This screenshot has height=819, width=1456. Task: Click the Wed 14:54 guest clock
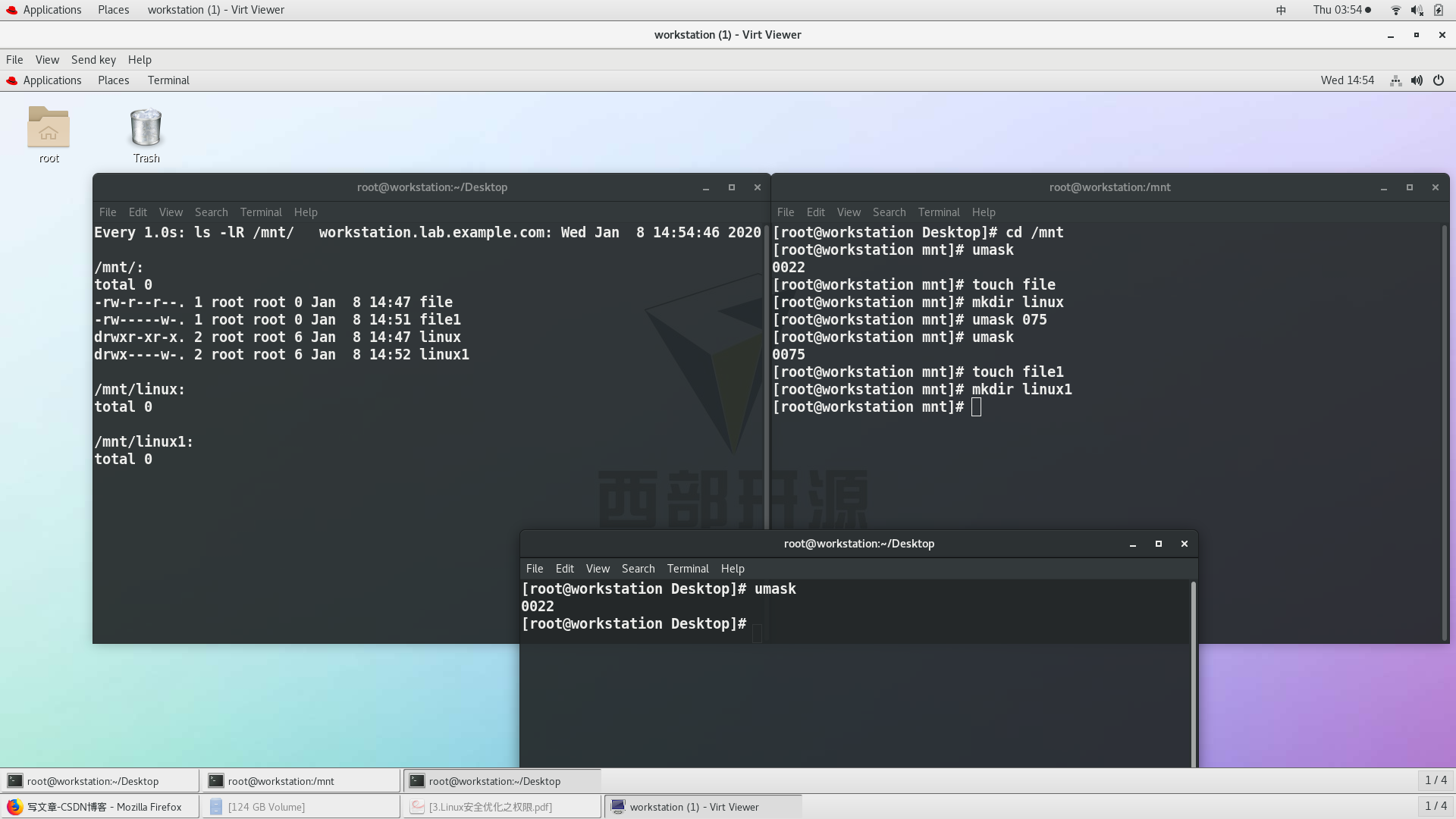click(1347, 80)
